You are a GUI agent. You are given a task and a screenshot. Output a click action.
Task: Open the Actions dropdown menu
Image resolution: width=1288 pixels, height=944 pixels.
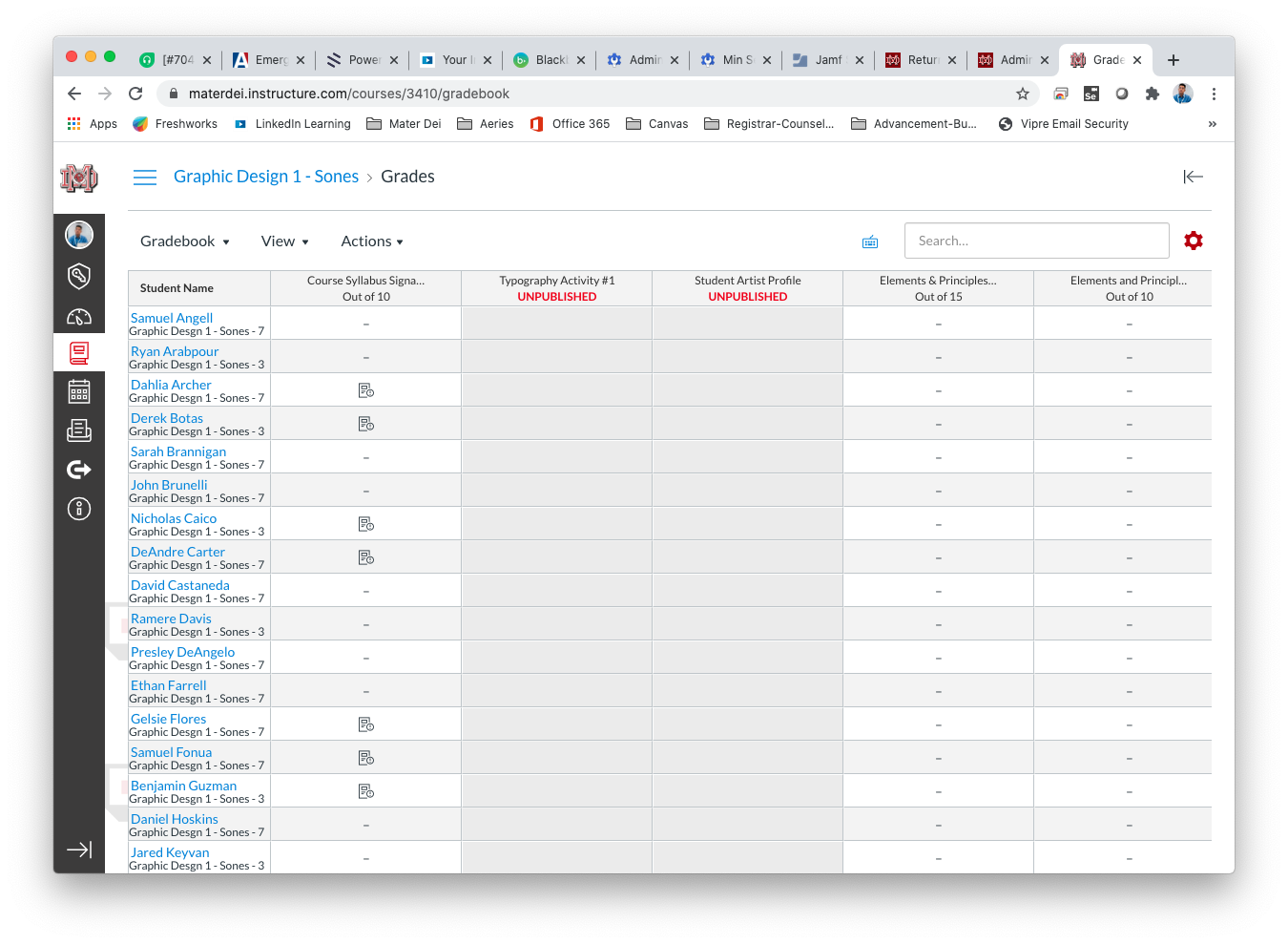point(372,241)
